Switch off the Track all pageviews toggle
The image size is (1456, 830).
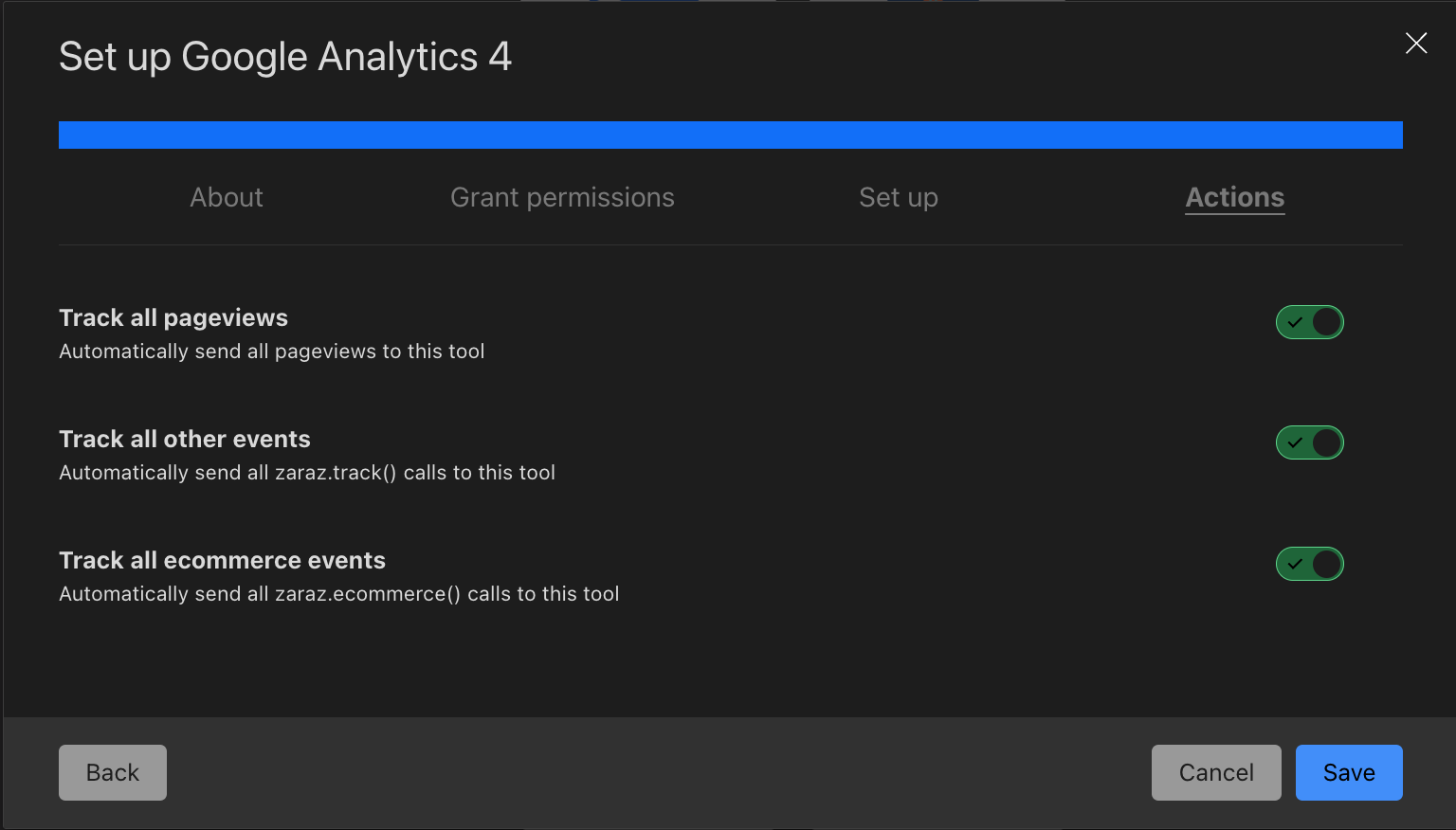[1309, 322]
